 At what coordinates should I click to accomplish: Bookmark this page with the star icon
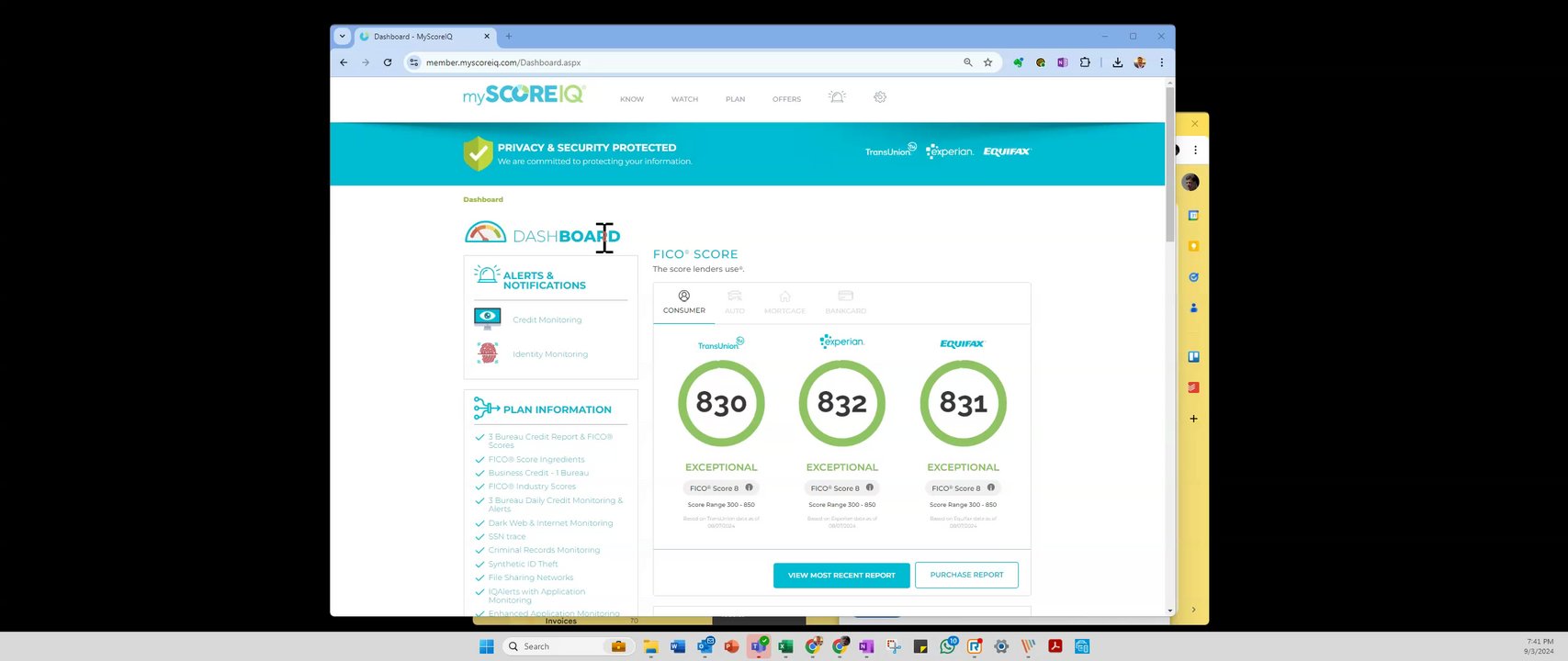(988, 62)
